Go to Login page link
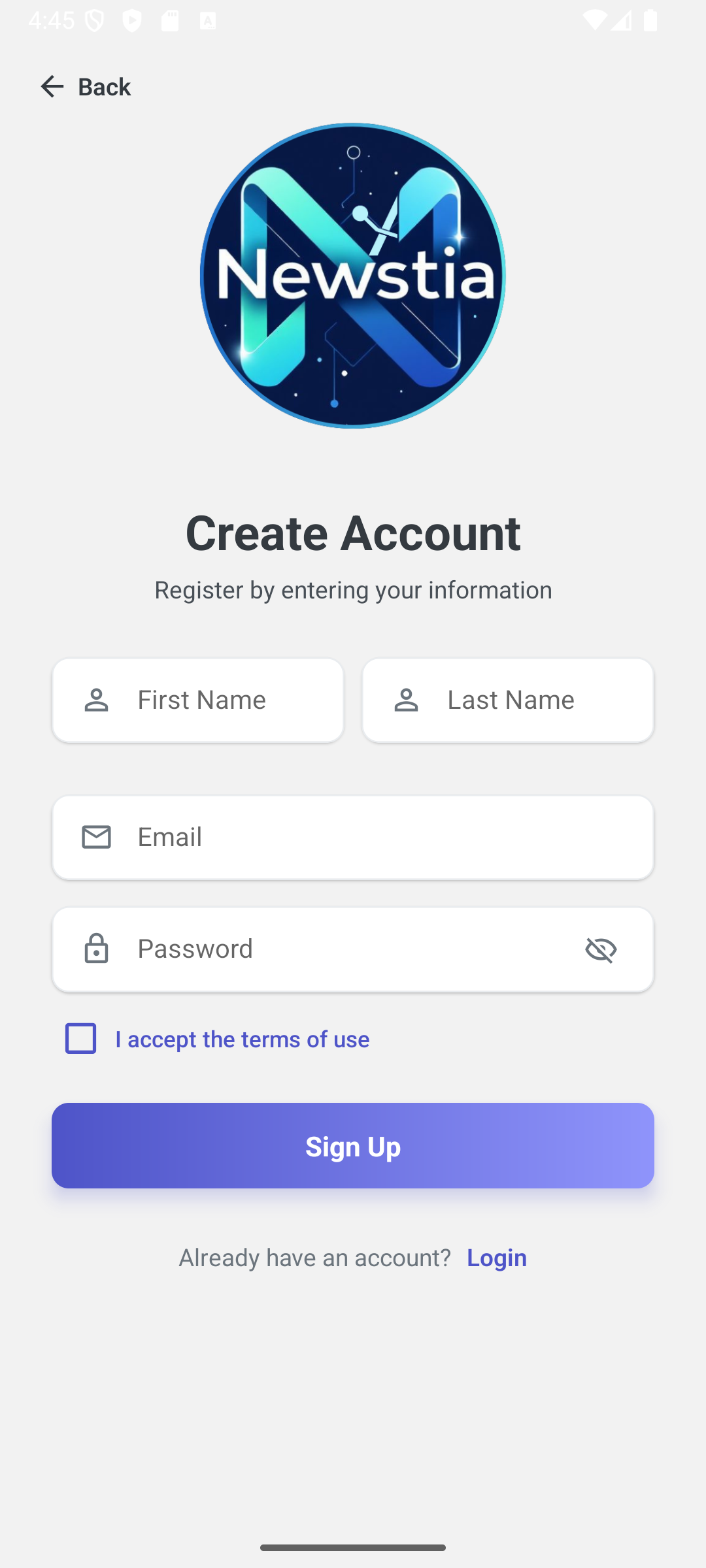 click(x=496, y=1258)
